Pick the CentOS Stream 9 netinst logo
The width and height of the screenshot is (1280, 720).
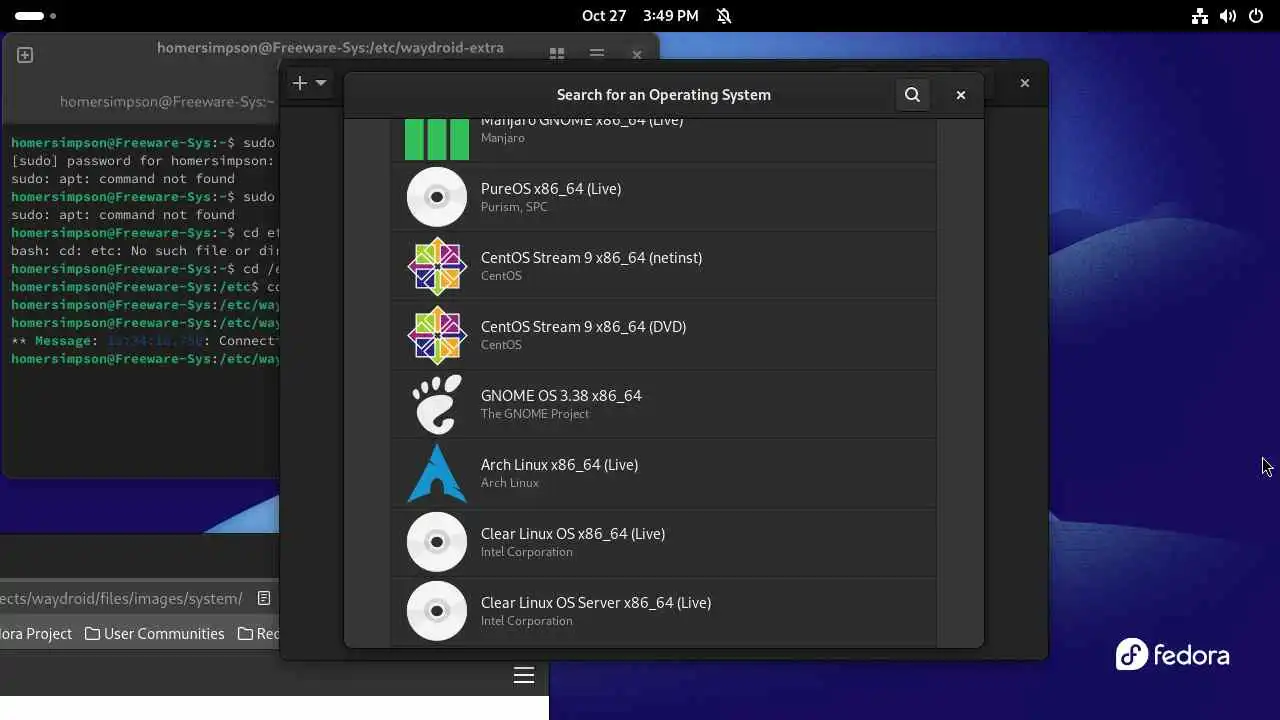pos(437,266)
